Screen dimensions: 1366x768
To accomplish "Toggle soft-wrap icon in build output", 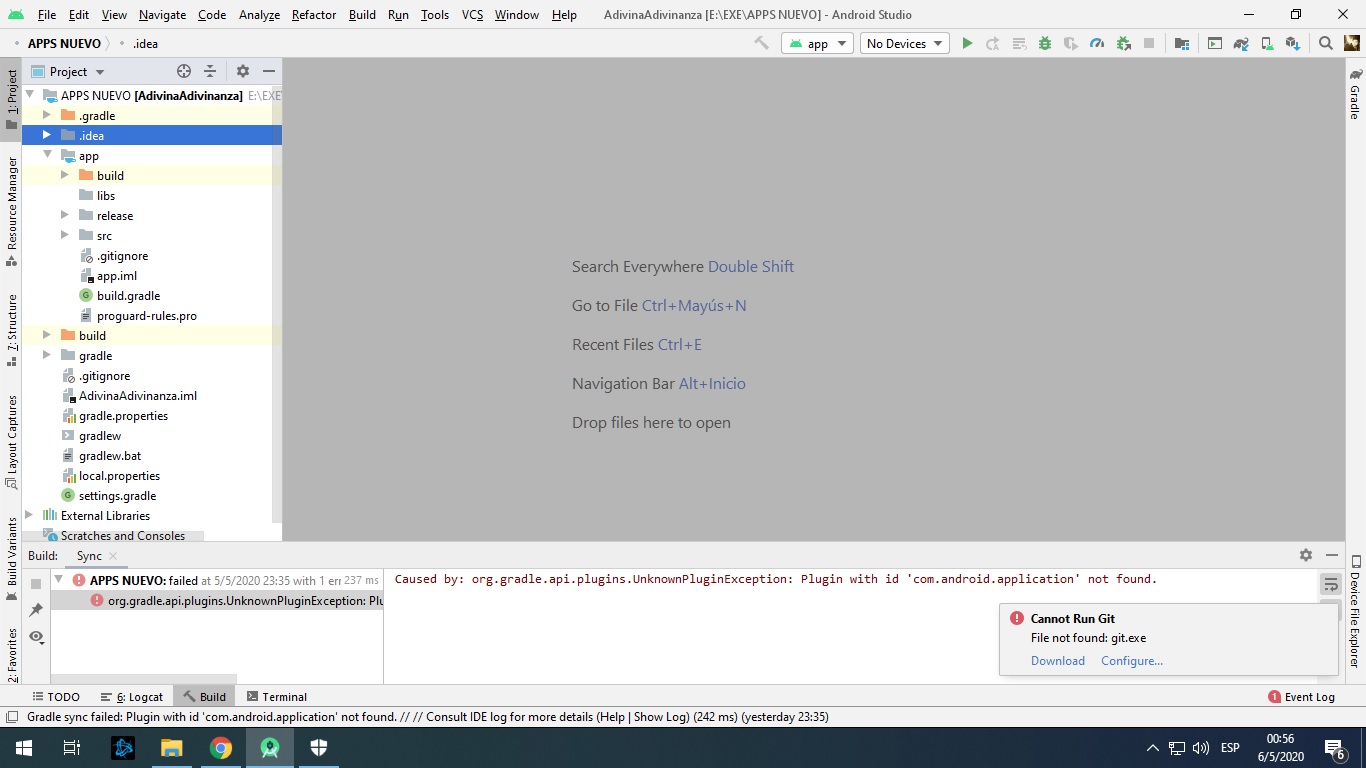I will pyautogui.click(x=1331, y=584).
